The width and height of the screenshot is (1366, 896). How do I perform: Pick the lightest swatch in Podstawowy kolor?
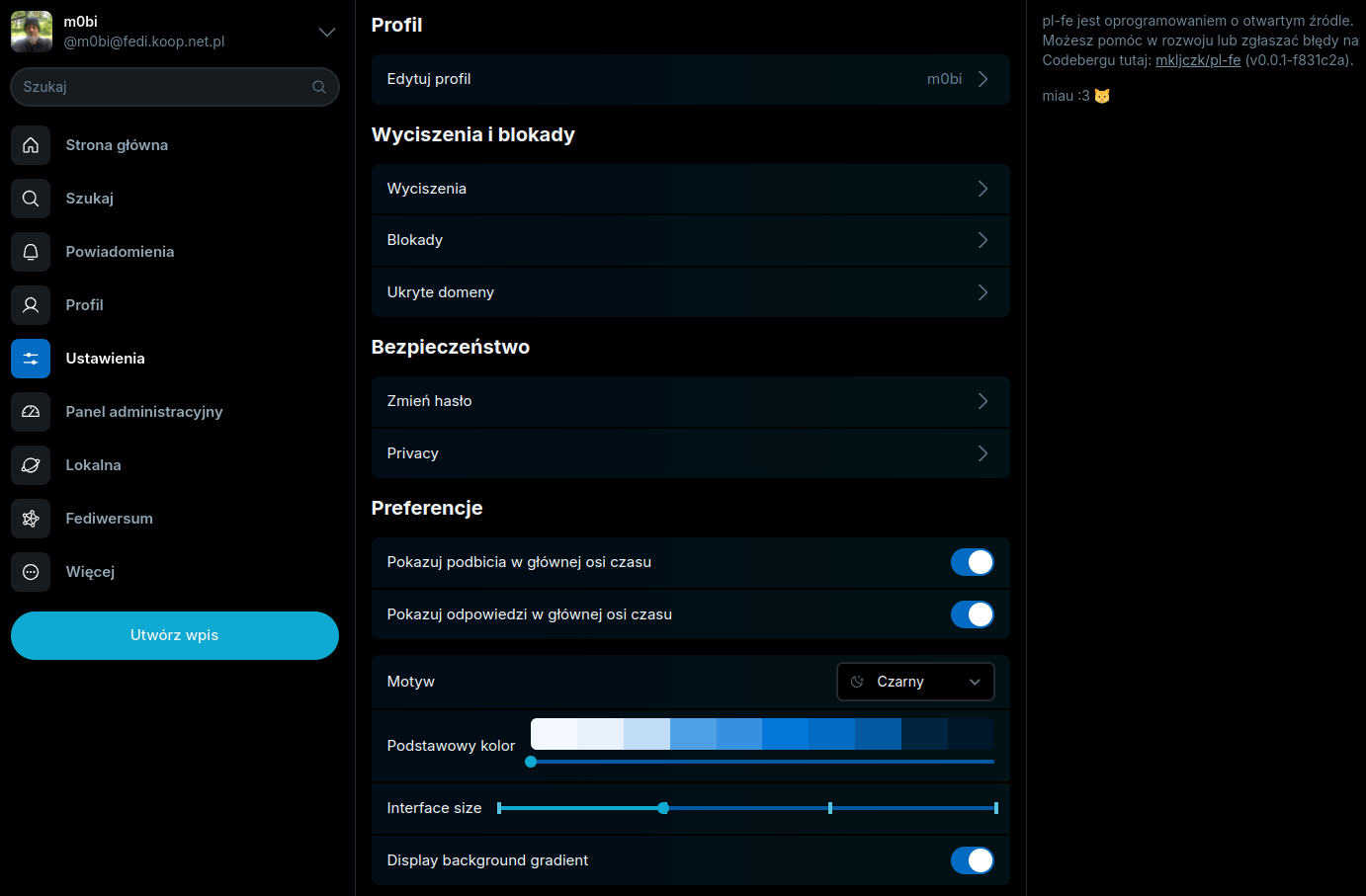tap(554, 734)
